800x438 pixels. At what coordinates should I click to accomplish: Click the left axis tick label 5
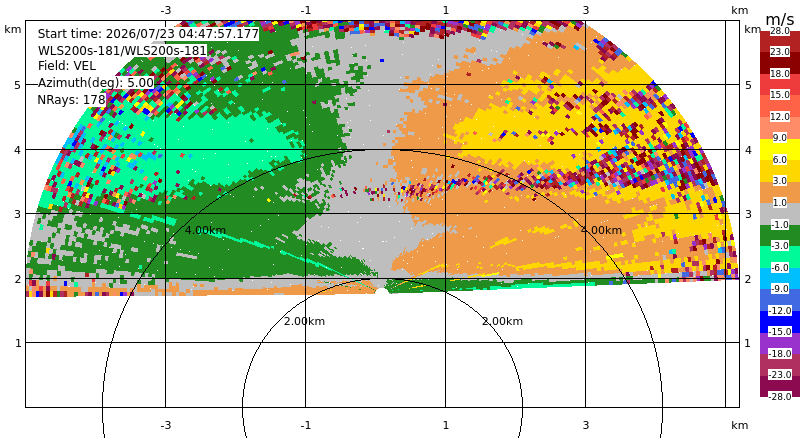[x=18, y=85]
